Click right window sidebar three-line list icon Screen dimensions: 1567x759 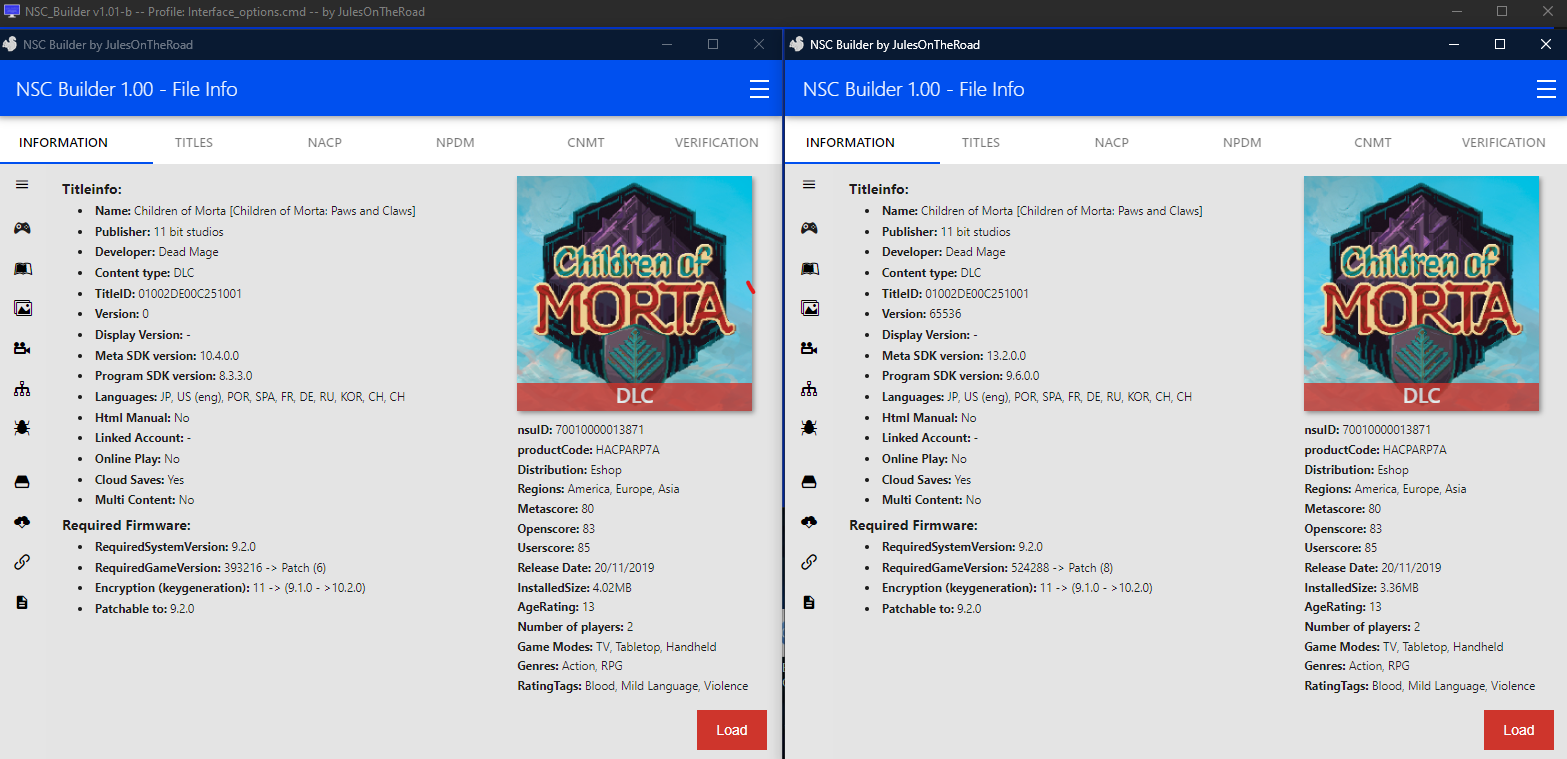coord(809,185)
